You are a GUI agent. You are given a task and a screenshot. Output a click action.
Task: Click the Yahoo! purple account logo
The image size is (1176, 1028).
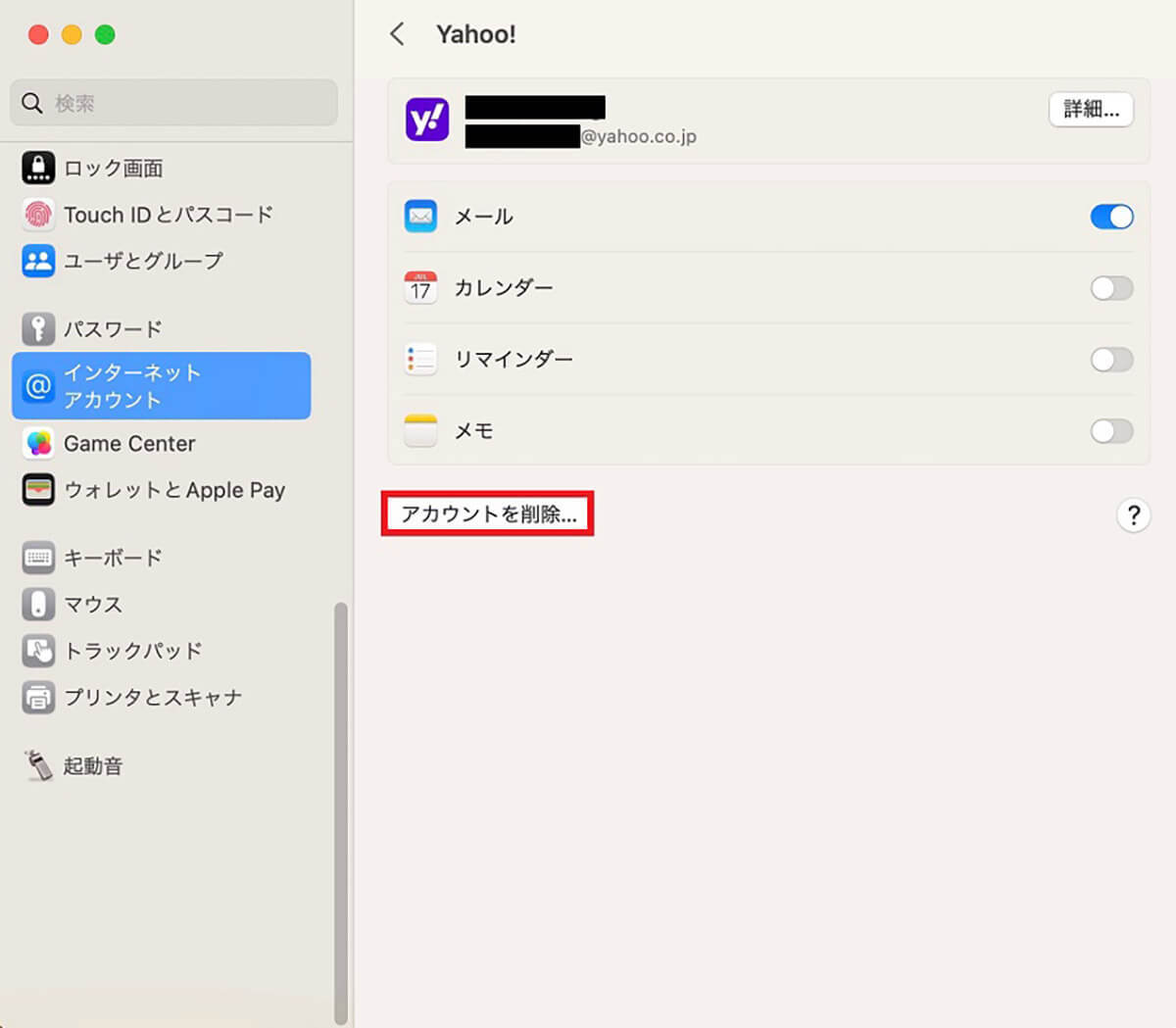pos(427,120)
